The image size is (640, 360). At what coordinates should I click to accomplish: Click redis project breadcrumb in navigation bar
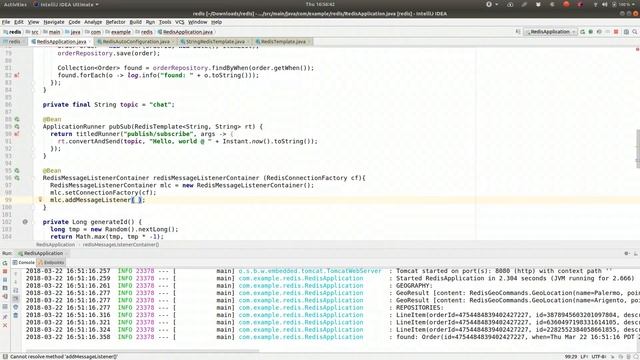tap(12, 32)
